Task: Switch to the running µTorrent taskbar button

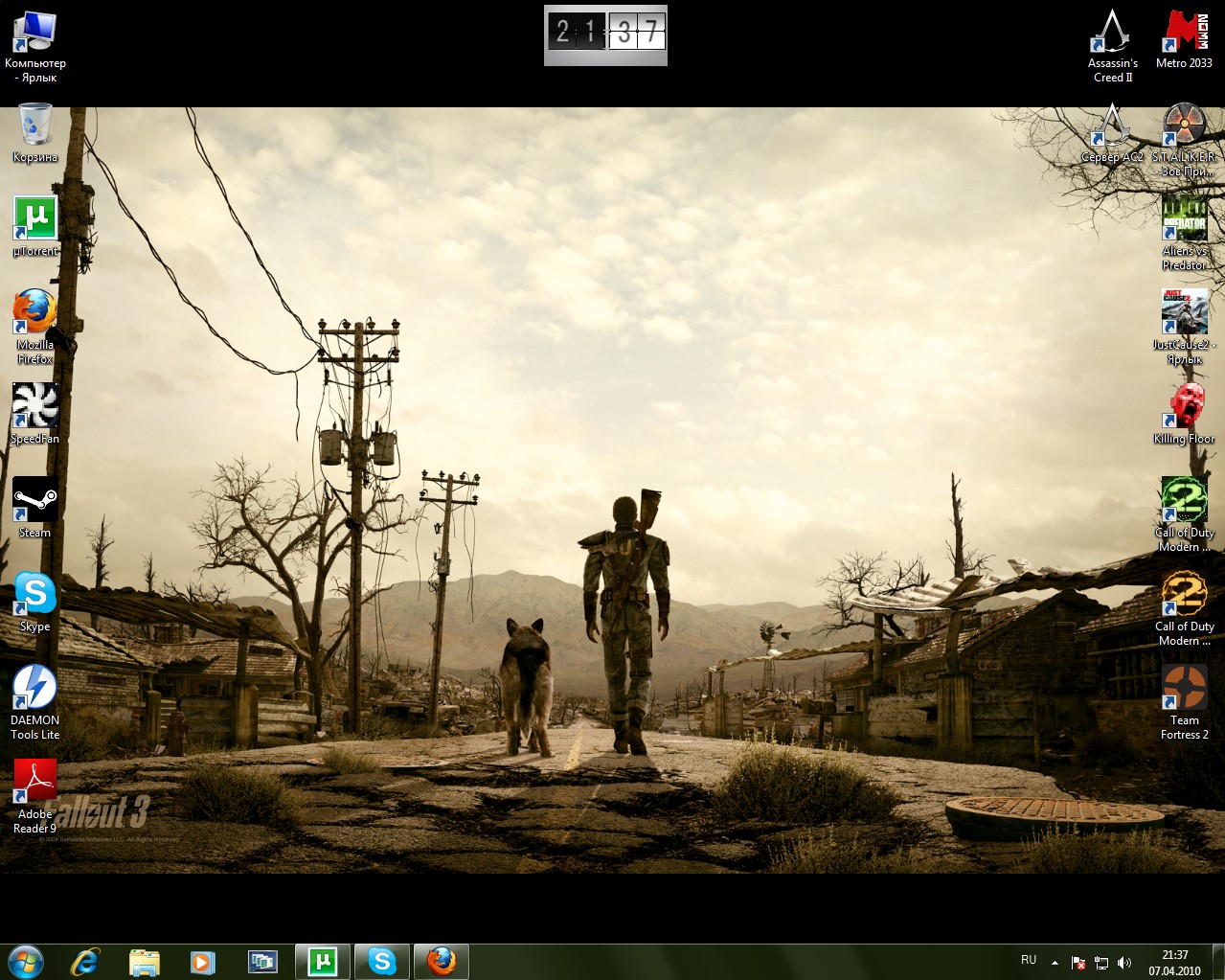Action: click(x=323, y=961)
